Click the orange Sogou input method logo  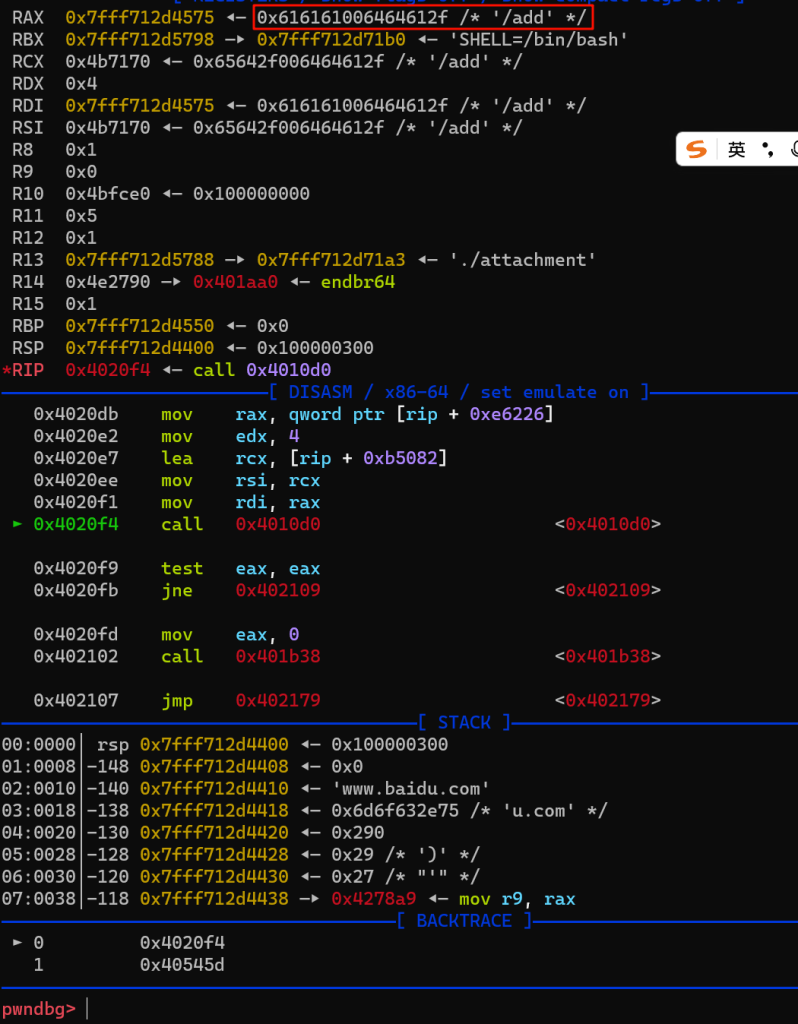(697, 149)
